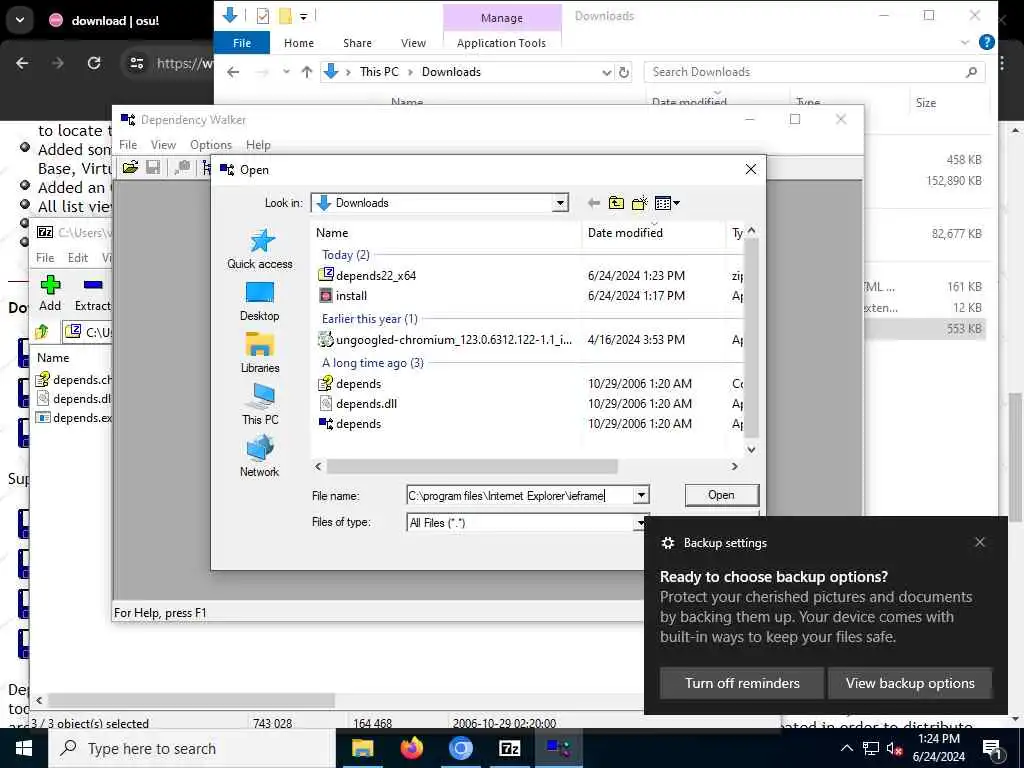1024x768 pixels.
Task: Open File Explorer from taskbar
Action: 362,748
